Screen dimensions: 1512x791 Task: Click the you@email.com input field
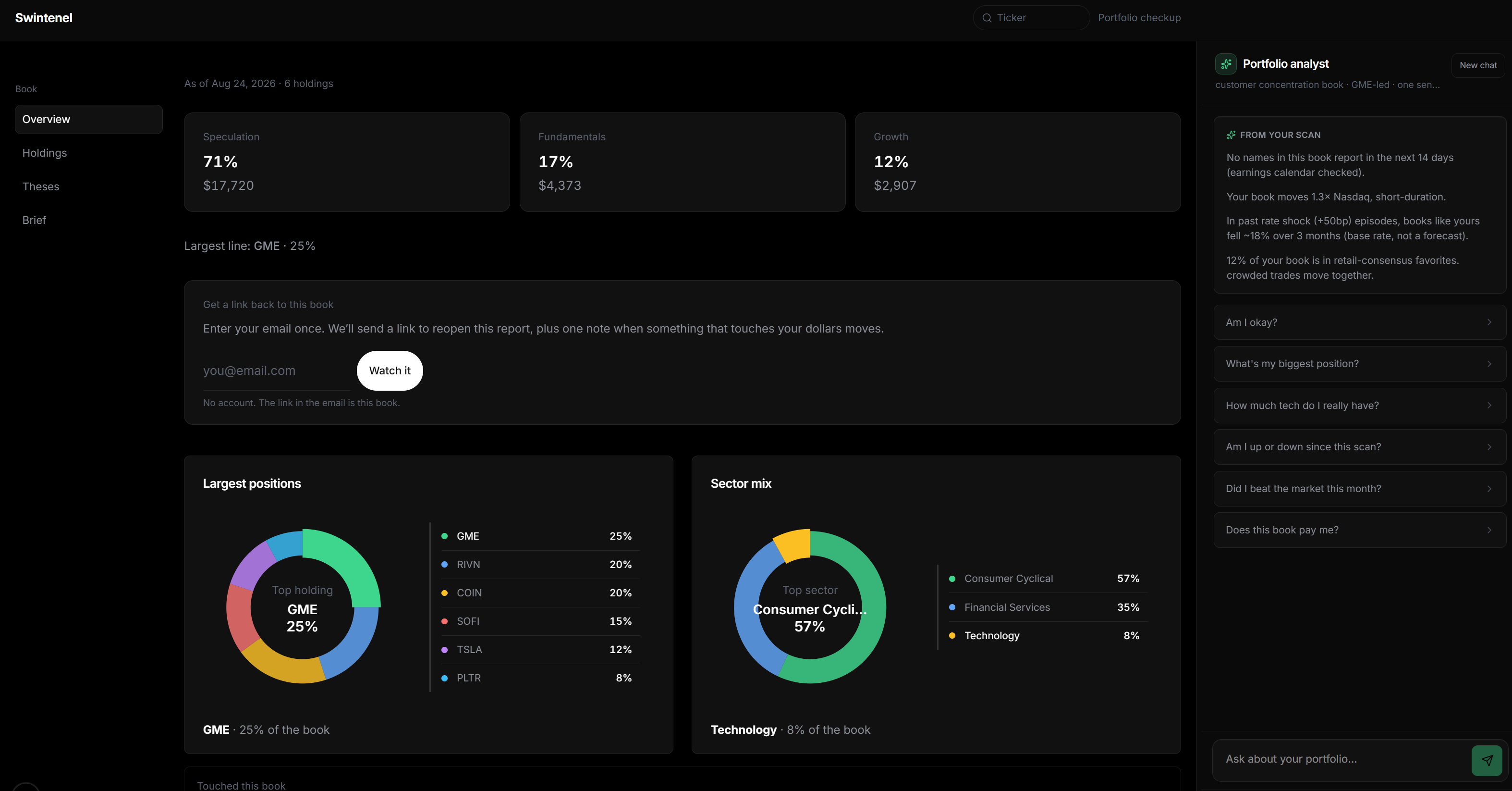click(277, 371)
